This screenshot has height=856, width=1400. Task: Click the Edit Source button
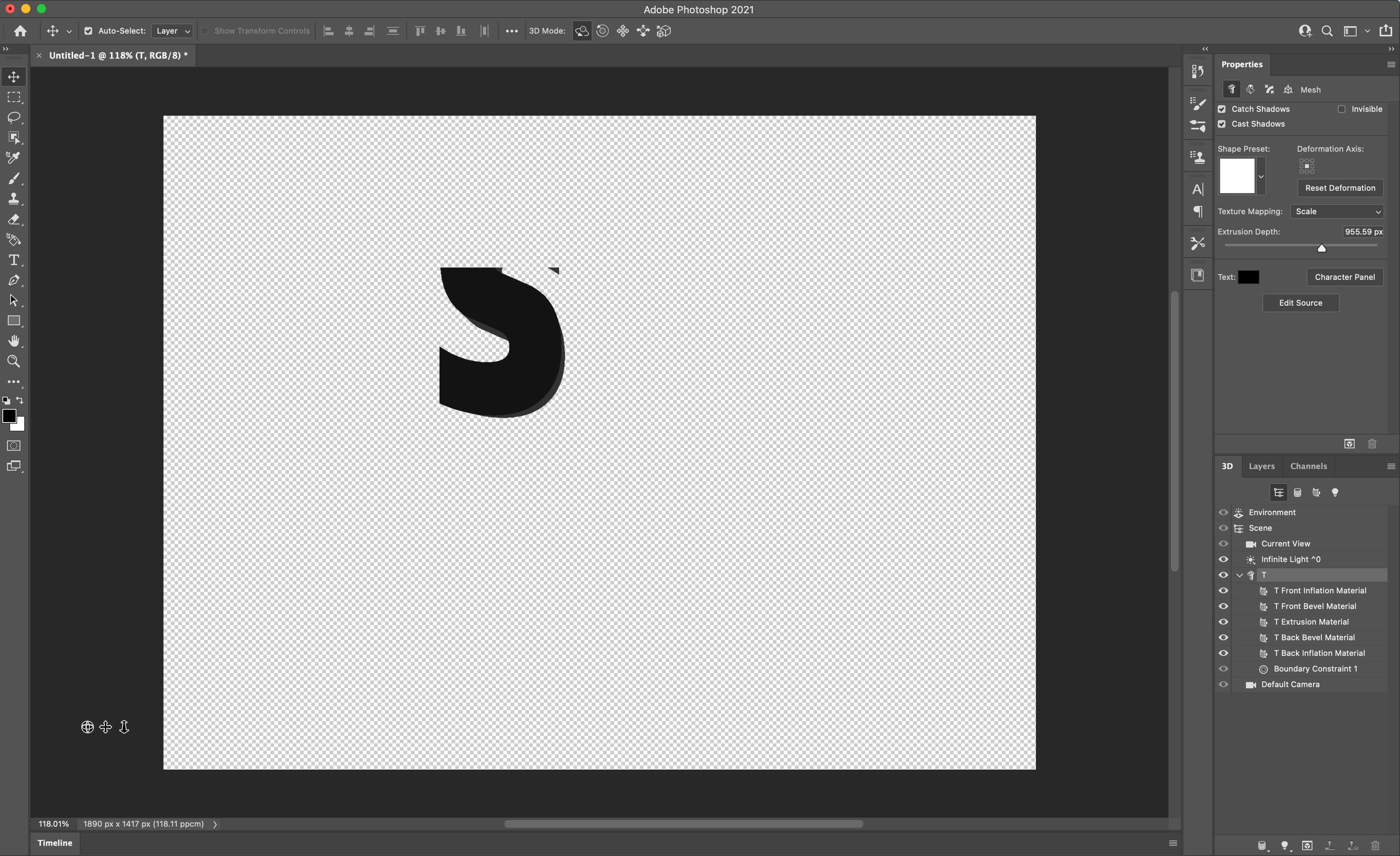pyautogui.click(x=1300, y=303)
